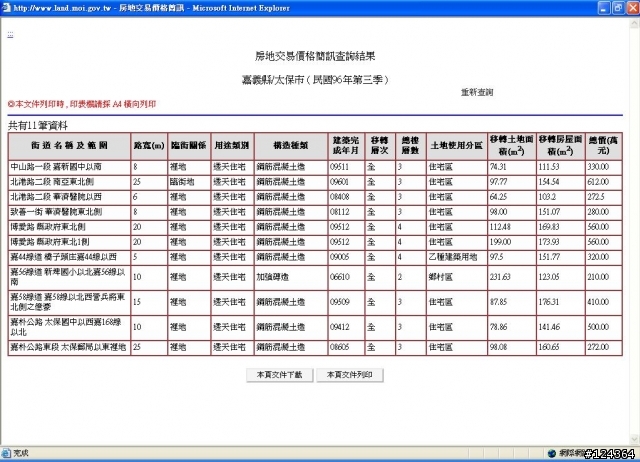
Task: Click the land area value 231.63
Action: pos(500,277)
